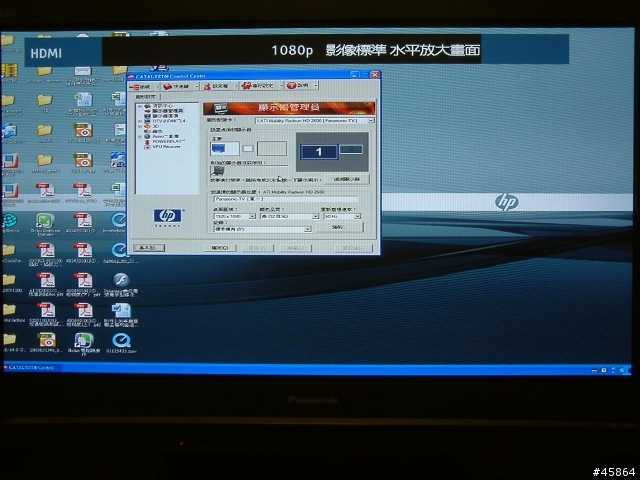Open the 1920 x 1080 desktop area dropdown
The width and height of the screenshot is (640, 480).
point(234,216)
